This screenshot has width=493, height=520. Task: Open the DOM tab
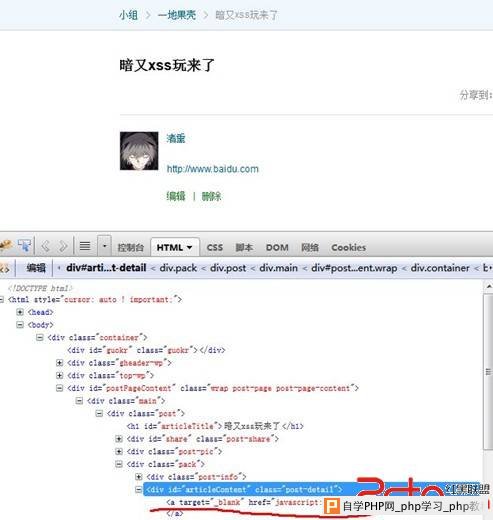coord(277,247)
